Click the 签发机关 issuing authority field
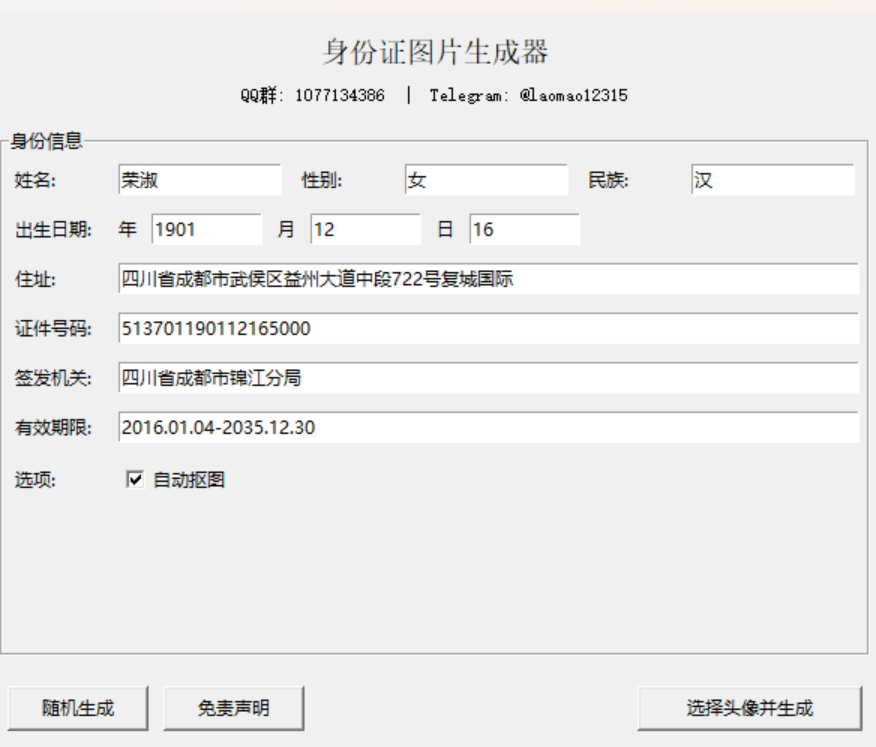The image size is (876, 747). coord(487,378)
